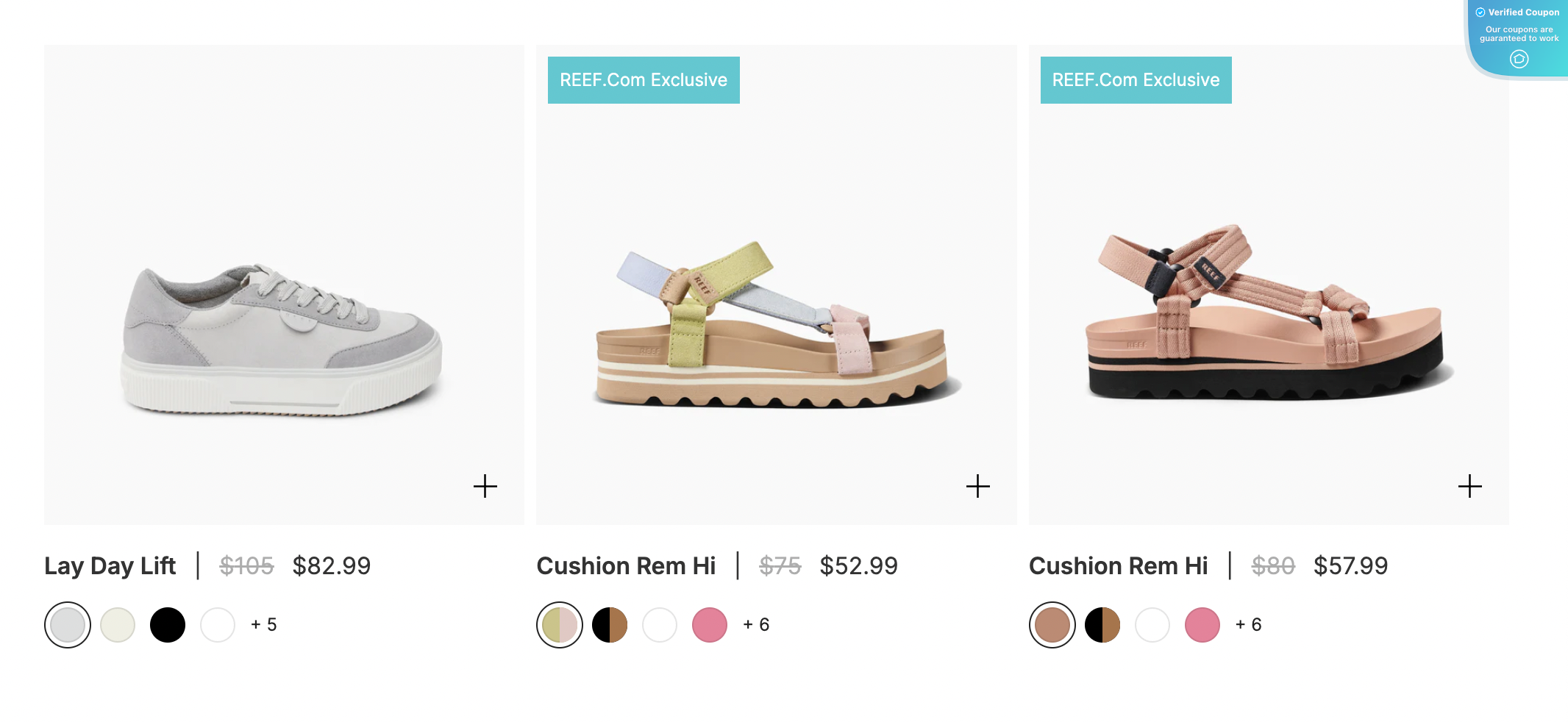
Task: Select the pink swatch on the $52.99 Cushion Rem Hi
Action: click(x=709, y=624)
